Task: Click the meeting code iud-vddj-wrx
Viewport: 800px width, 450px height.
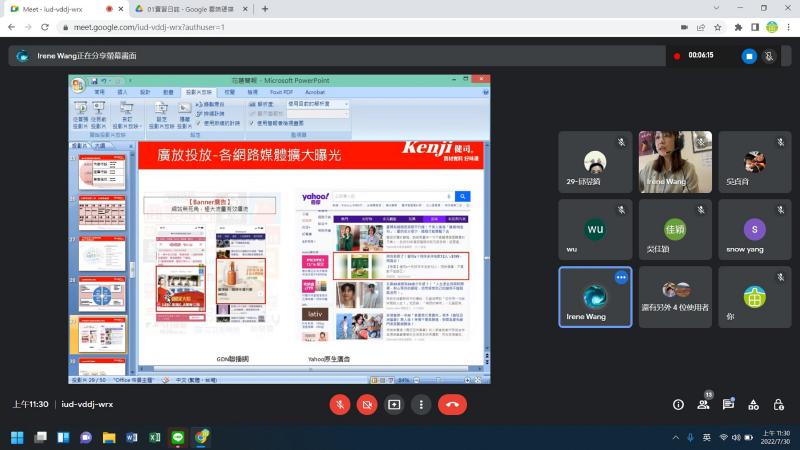Action: (87, 404)
